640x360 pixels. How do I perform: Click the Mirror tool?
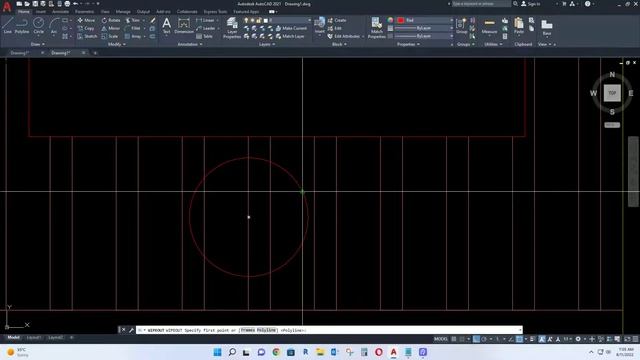click(x=111, y=28)
